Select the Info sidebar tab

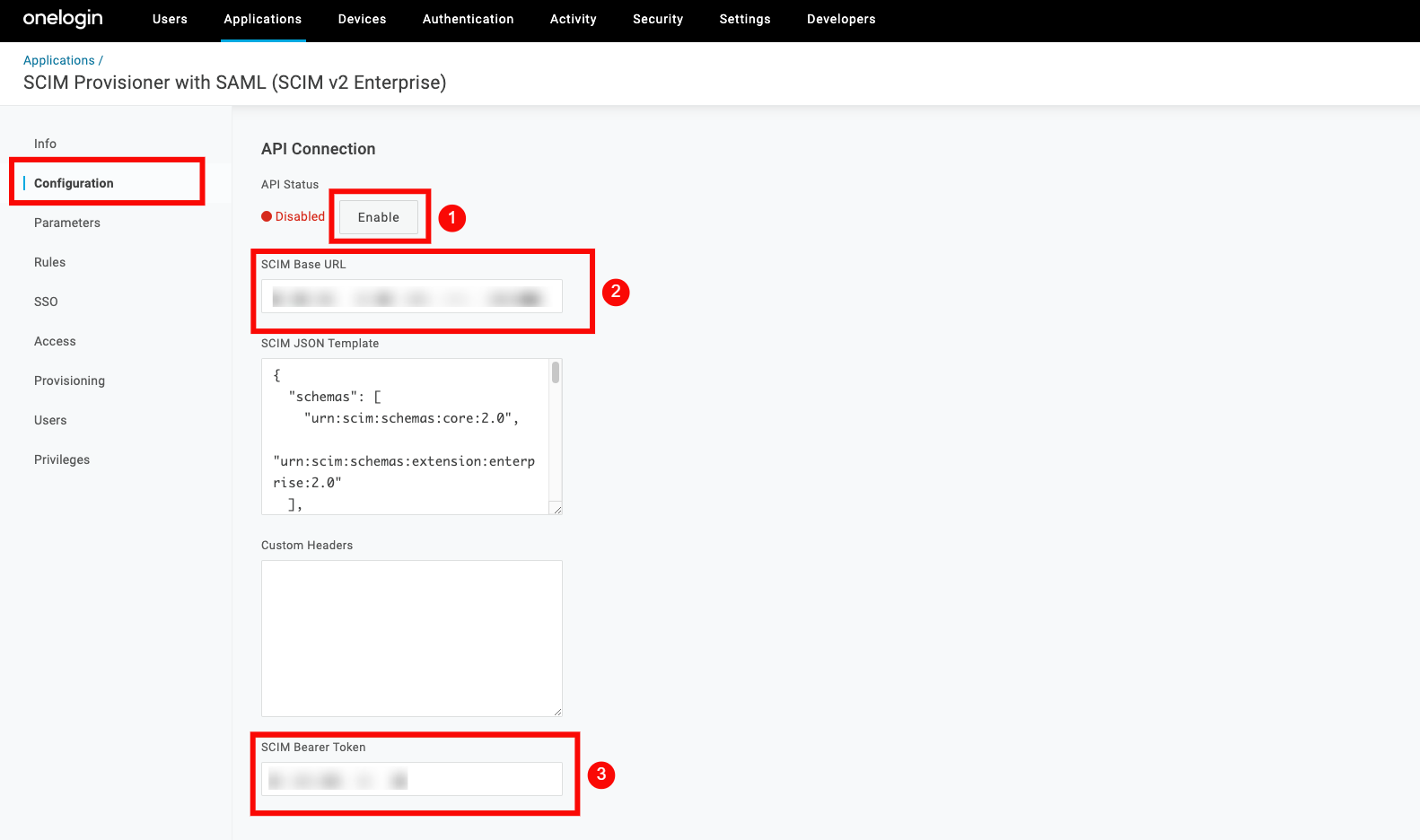tap(45, 144)
